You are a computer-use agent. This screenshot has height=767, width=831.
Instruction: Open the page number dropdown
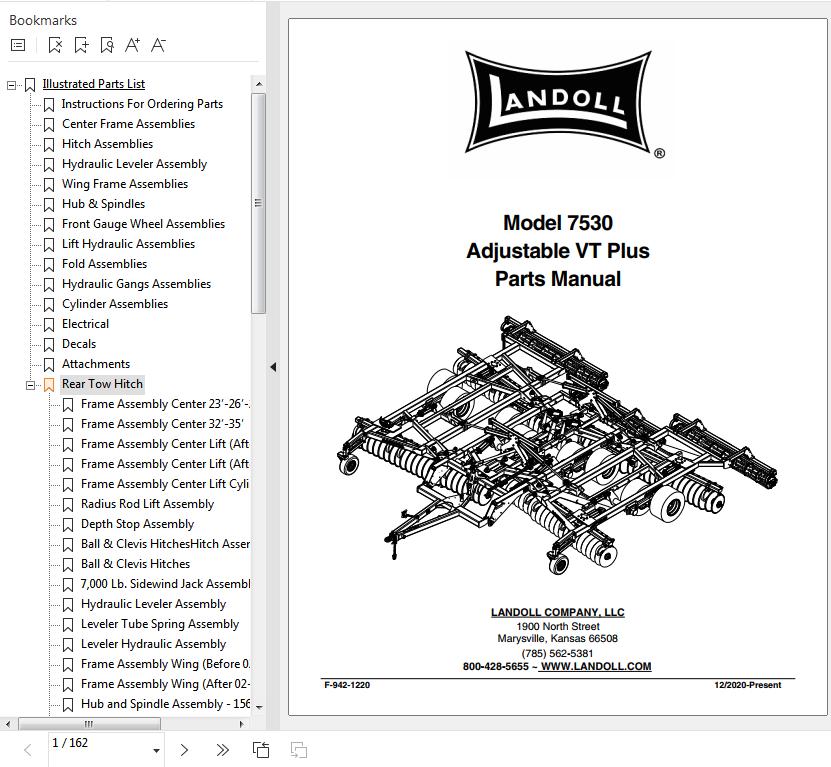(x=156, y=751)
